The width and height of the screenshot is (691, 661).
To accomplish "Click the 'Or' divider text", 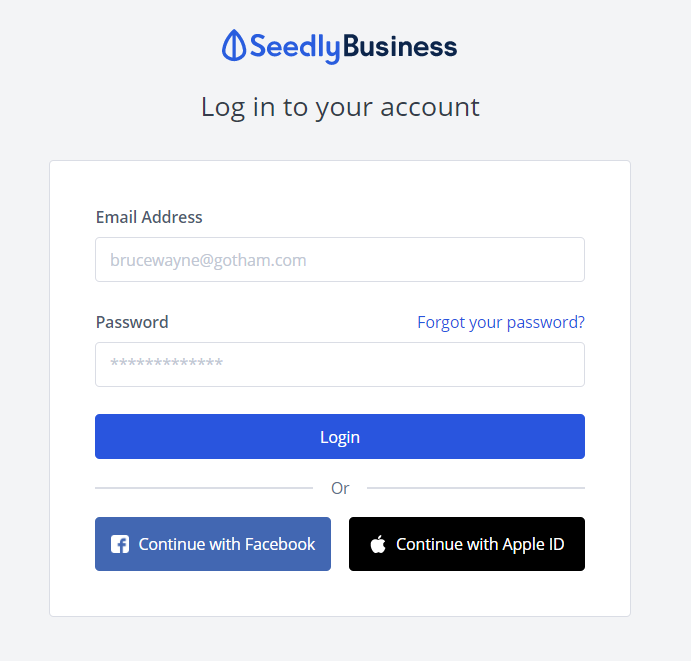I will pyautogui.click(x=340, y=488).
